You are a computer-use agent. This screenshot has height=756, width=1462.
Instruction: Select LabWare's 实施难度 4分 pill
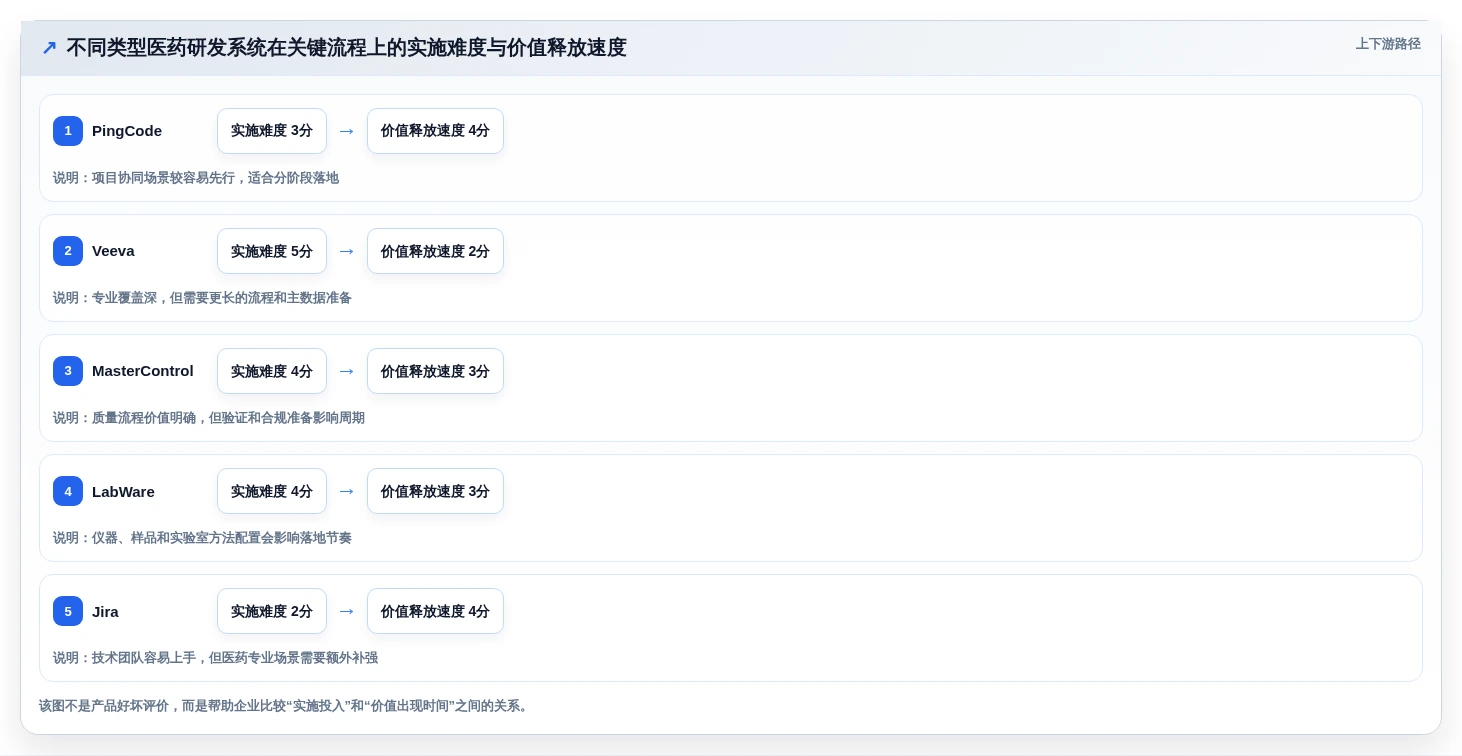tap(272, 491)
